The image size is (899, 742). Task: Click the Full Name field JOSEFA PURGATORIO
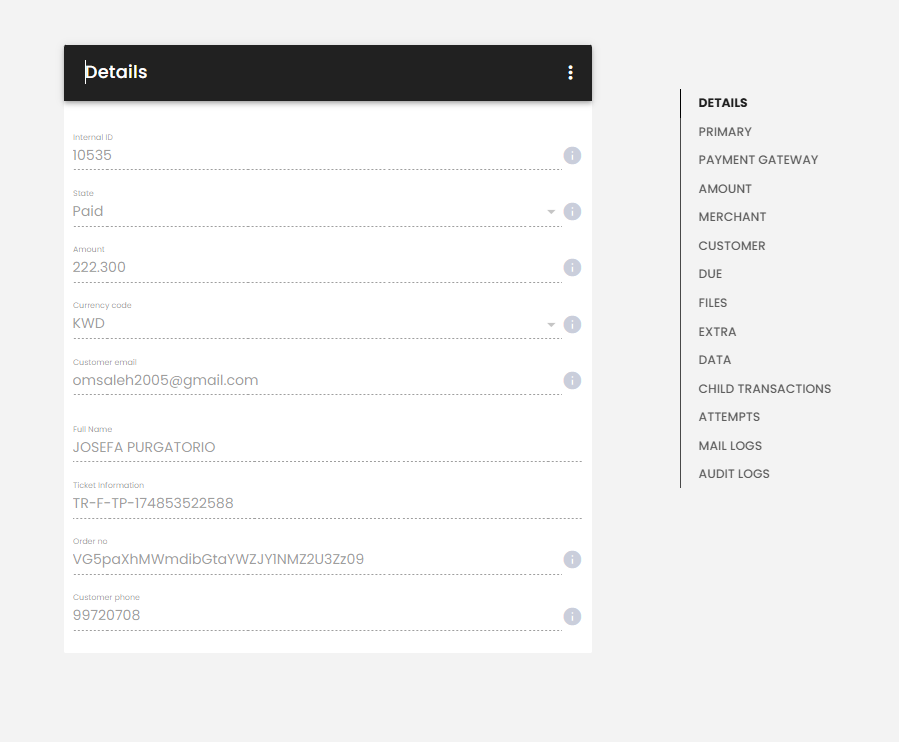(327, 447)
